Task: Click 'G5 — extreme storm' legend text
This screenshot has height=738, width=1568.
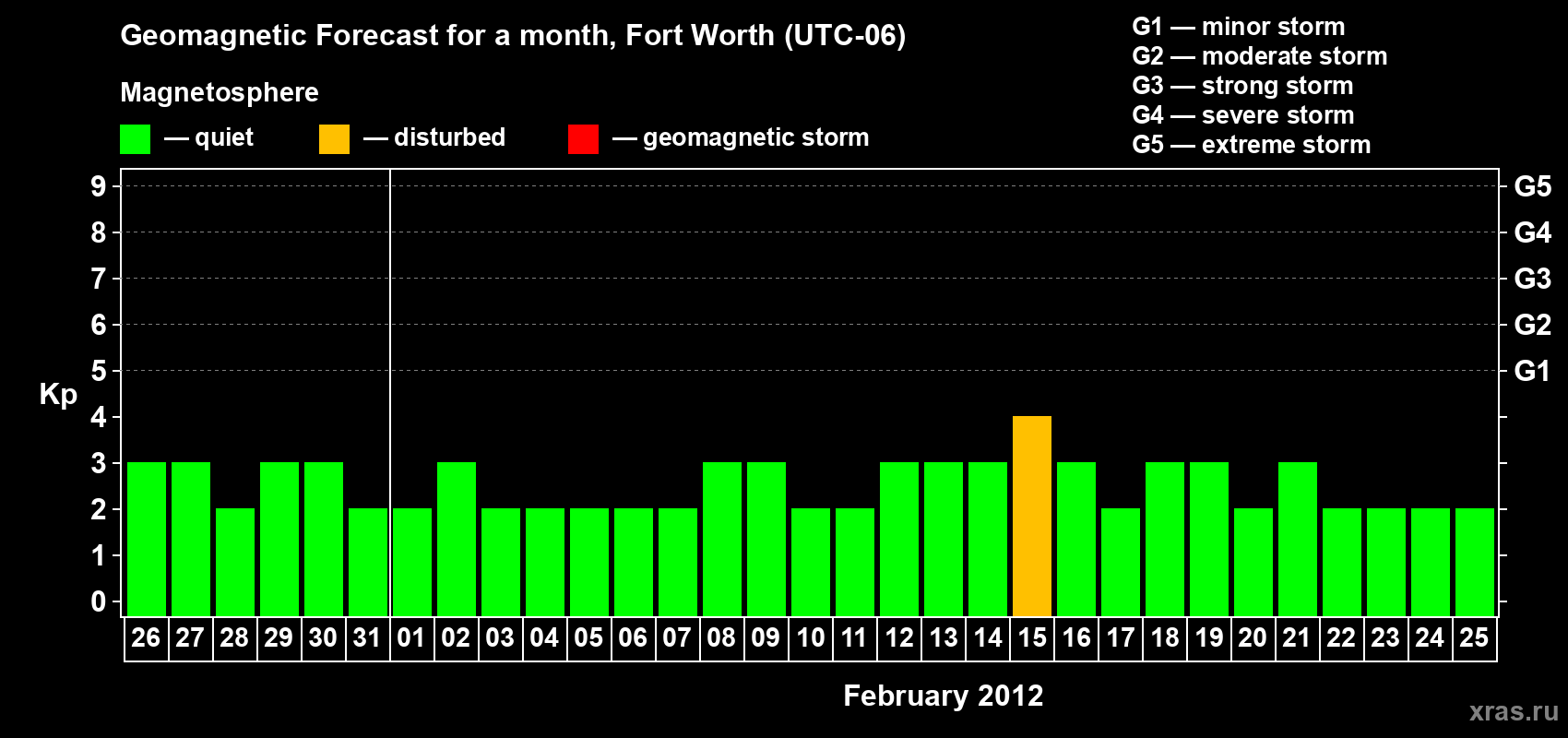Action: click(x=1252, y=145)
